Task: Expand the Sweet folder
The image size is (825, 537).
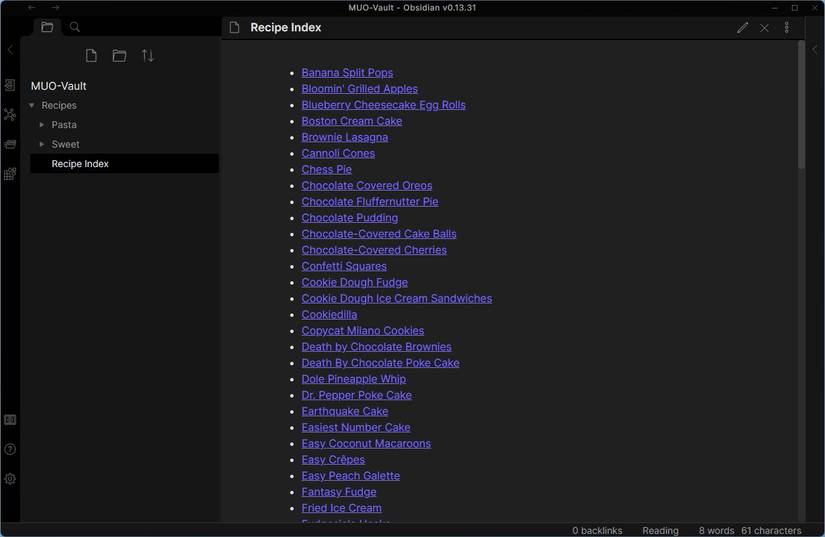Action: pyautogui.click(x=42, y=144)
